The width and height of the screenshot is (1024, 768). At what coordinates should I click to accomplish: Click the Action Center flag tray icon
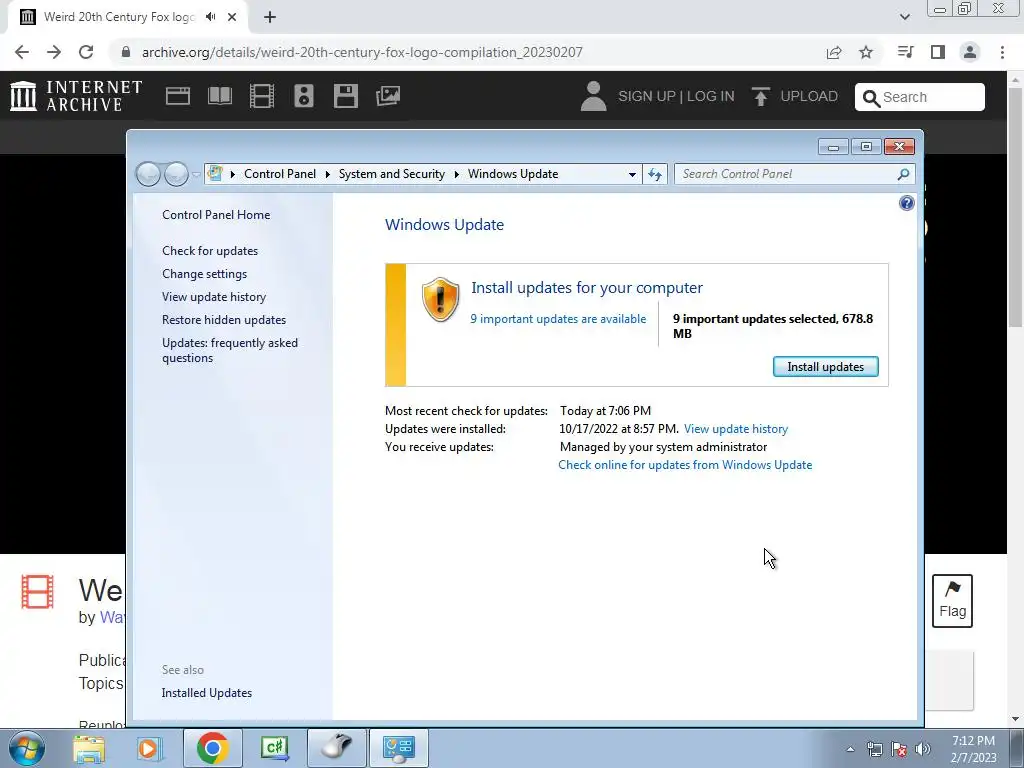pyautogui.click(x=899, y=749)
